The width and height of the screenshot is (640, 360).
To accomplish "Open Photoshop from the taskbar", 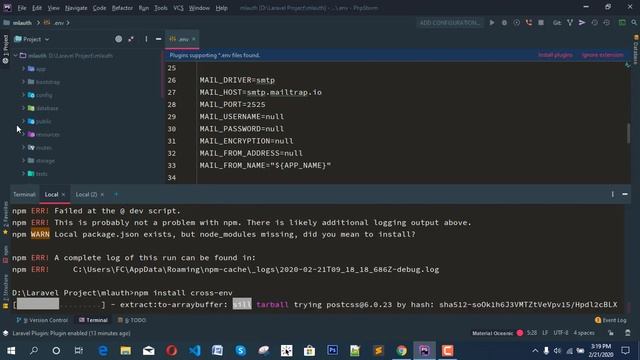I will pyautogui.click(x=333, y=351).
